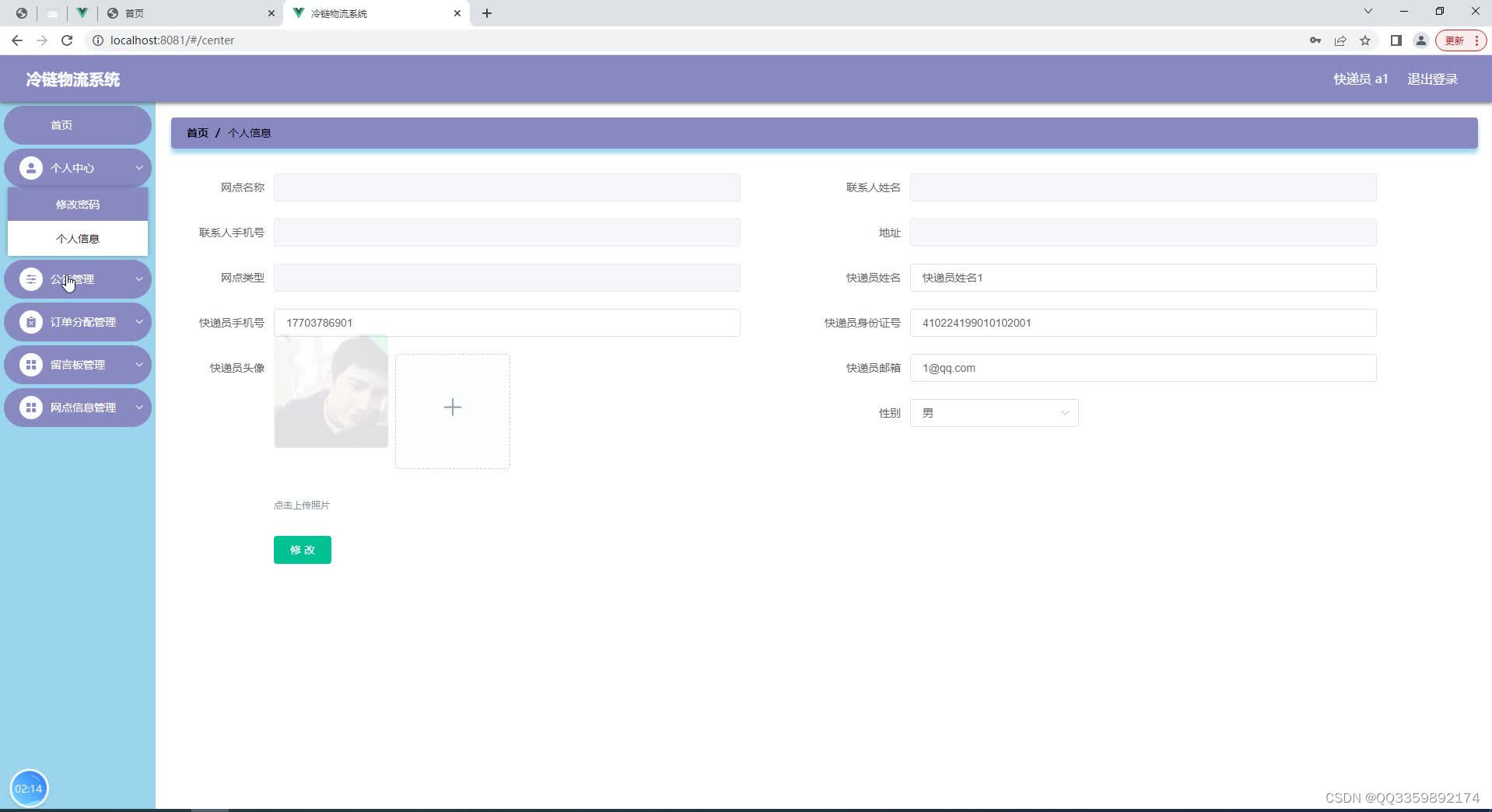Click the 快递员邮箱 input field

point(1144,368)
